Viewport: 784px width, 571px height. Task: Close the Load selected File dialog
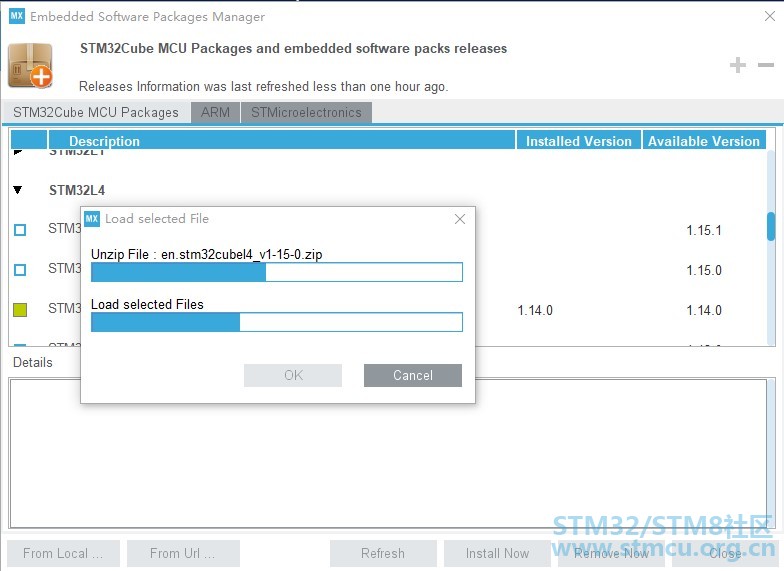pyautogui.click(x=460, y=219)
